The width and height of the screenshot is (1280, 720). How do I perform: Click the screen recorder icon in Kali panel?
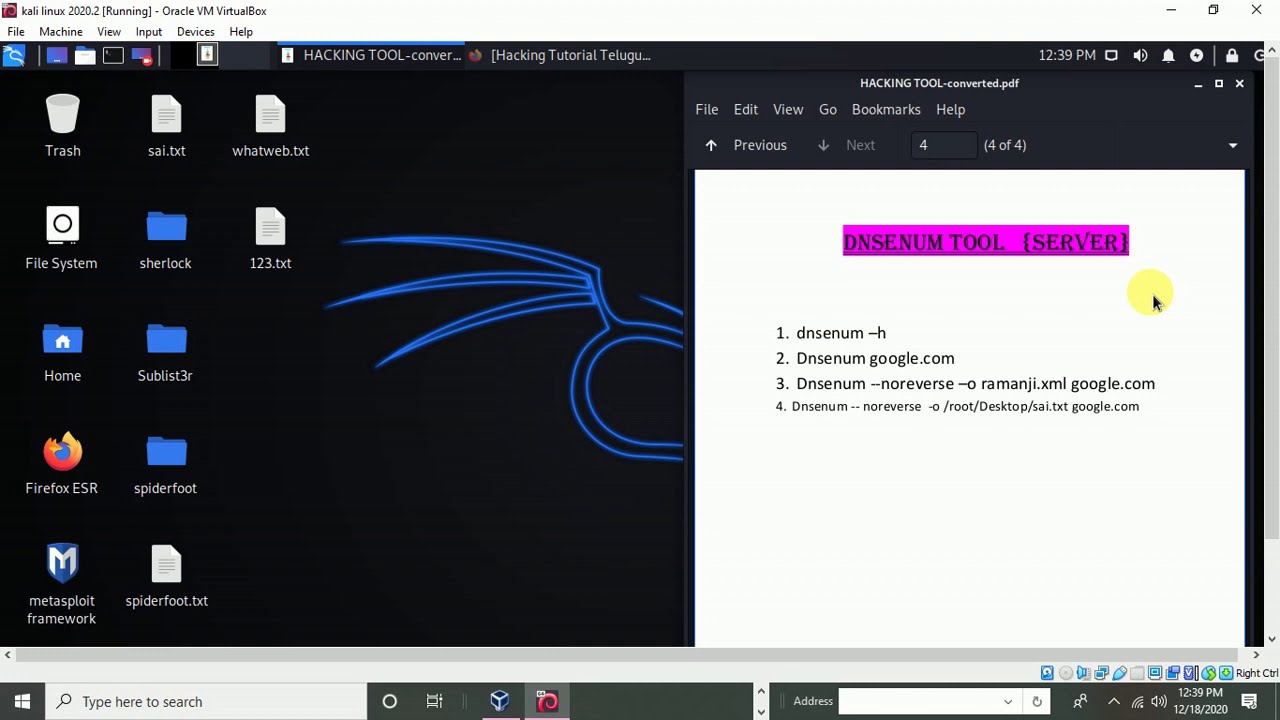(x=141, y=56)
